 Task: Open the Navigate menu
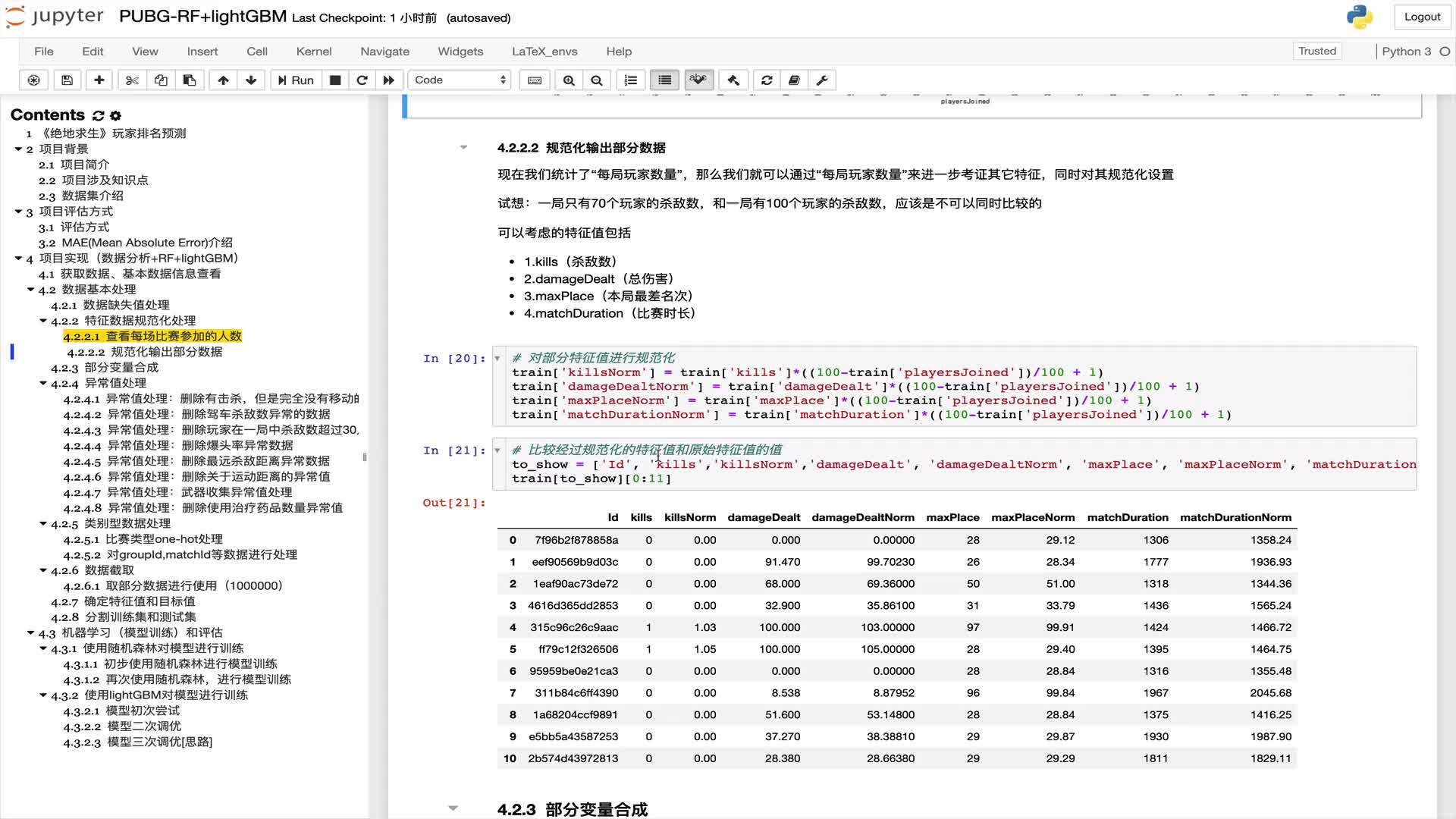point(384,52)
